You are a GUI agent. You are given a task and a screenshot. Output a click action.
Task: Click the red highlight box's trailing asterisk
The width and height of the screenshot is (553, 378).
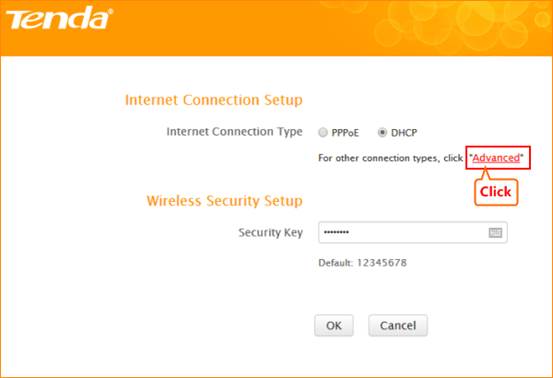[522, 157]
